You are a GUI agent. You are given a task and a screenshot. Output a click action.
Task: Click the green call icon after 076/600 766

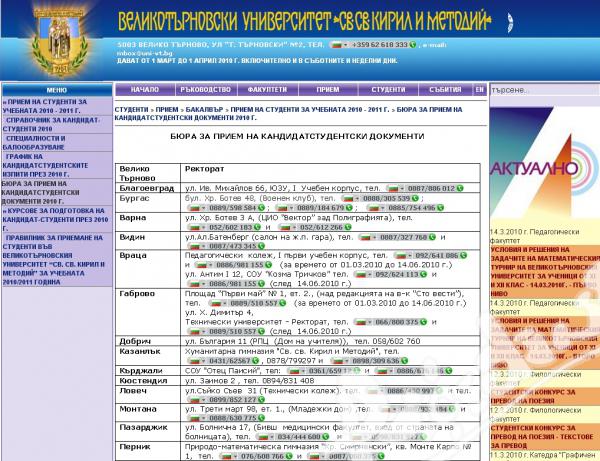[x=289, y=456]
